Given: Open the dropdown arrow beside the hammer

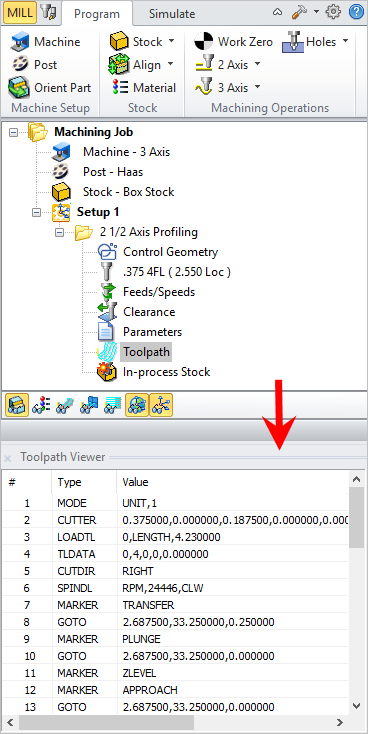Looking at the screenshot, I should [316, 12].
